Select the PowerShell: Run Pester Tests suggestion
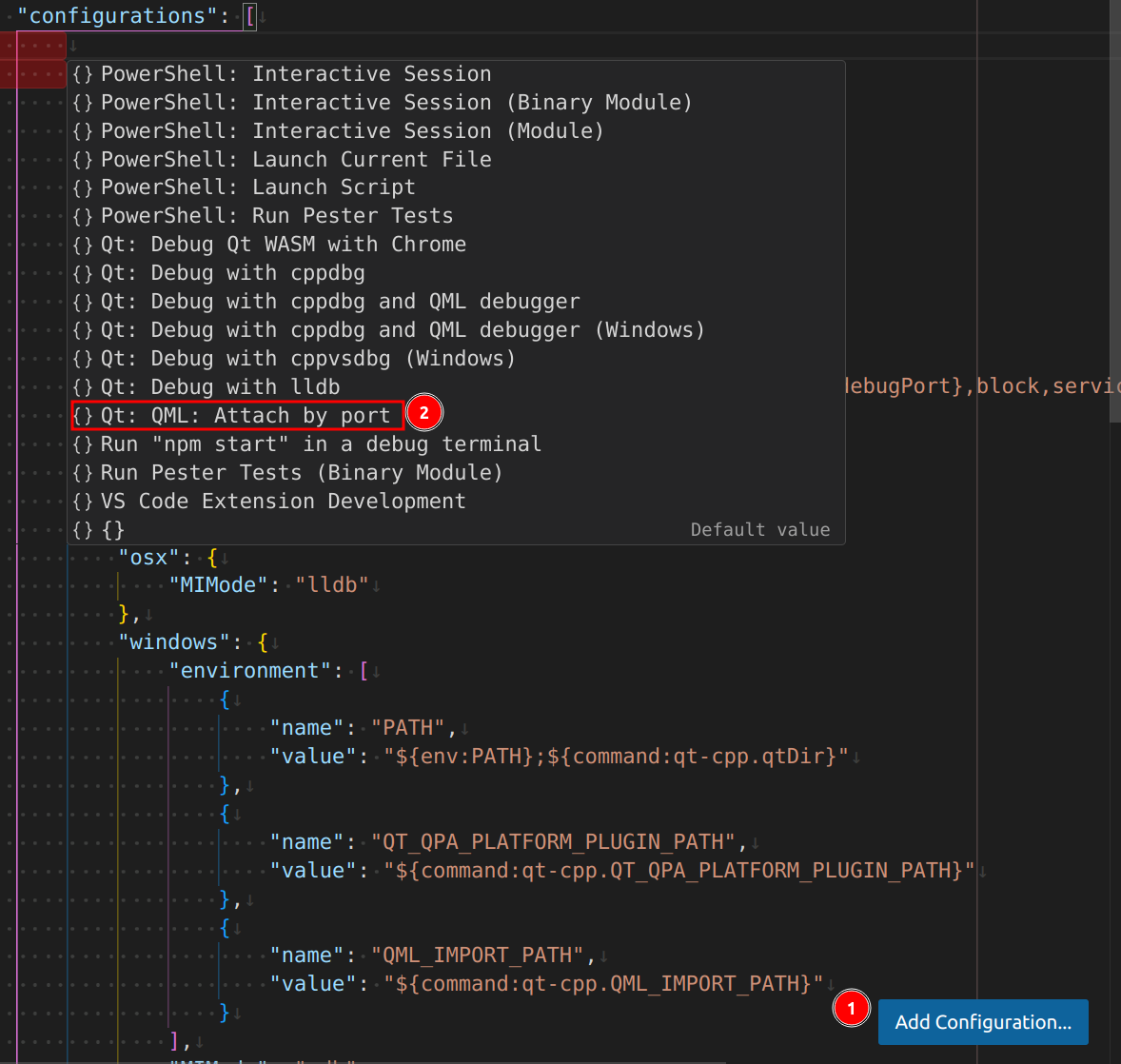Viewport: 1121px width, 1064px height. tap(257, 215)
